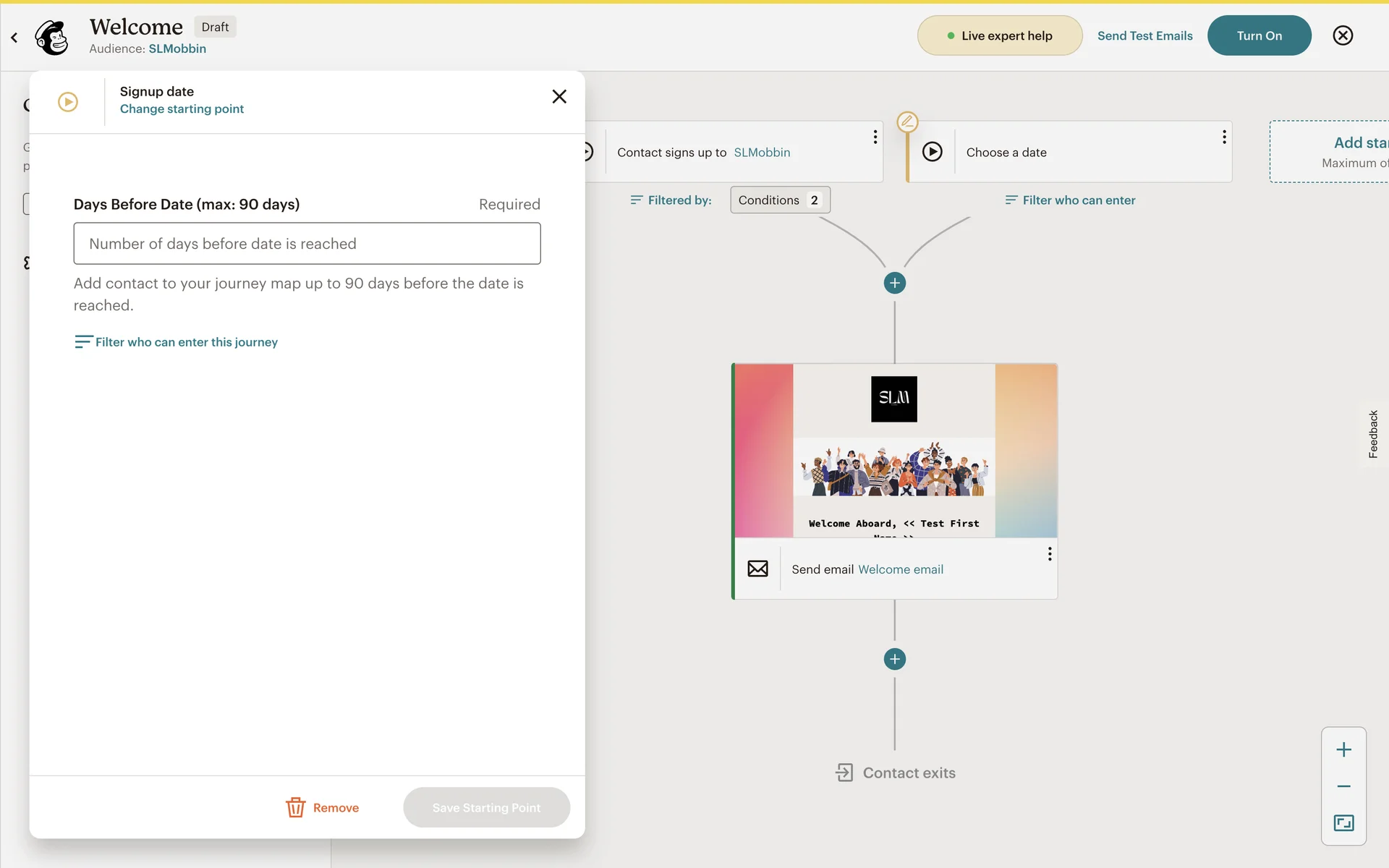Click the Change starting point link
1389x868 pixels.
(x=182, y=109)
